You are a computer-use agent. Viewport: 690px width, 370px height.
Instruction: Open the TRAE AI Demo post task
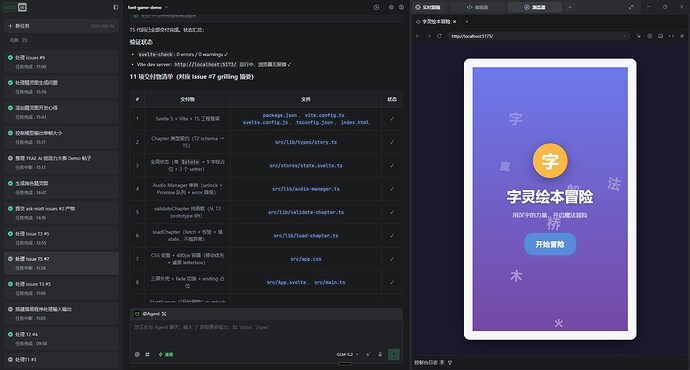coord(61,162)
